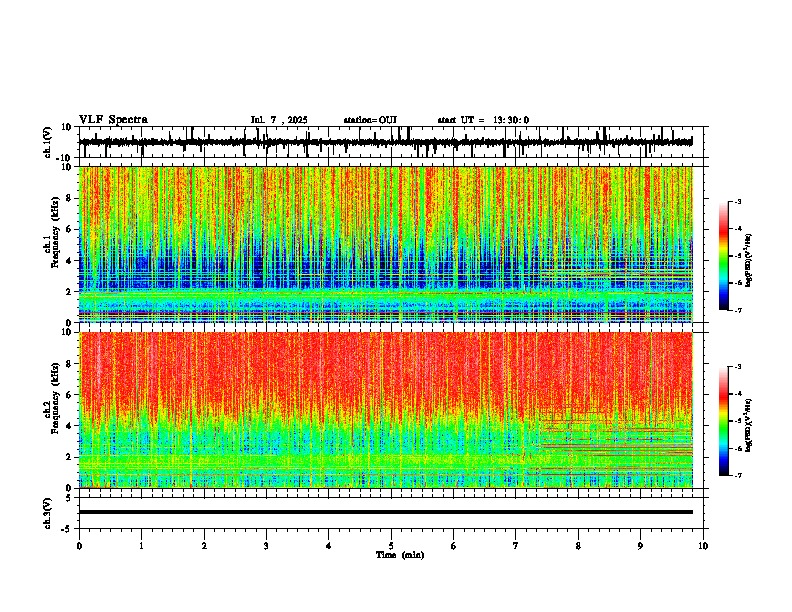The height and width of the screenshot is (612, 792).
Task: Click the time axis tick label "6"
Action: click(x=454, y=546)
